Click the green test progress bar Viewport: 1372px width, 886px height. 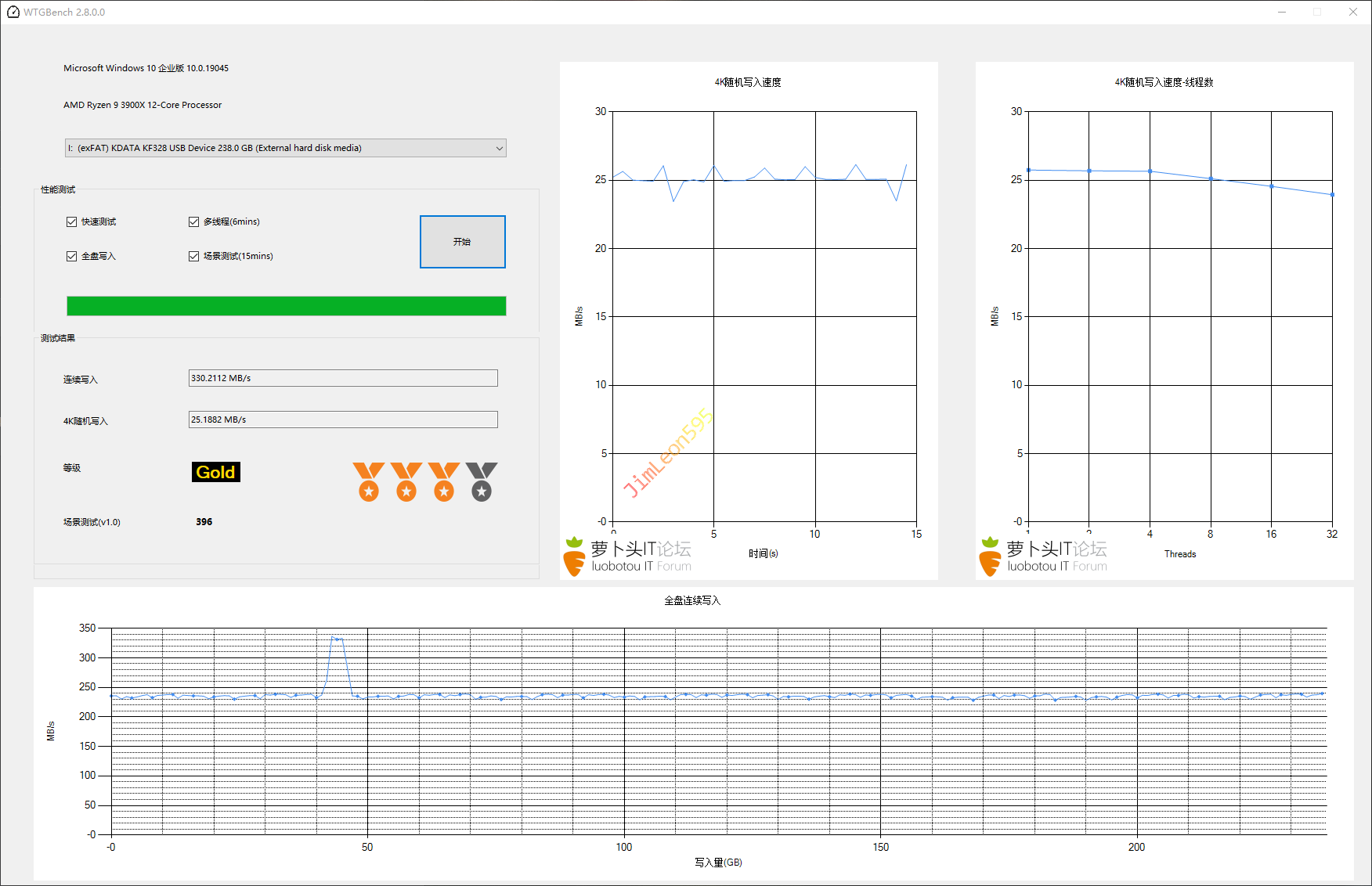[286, 306]
